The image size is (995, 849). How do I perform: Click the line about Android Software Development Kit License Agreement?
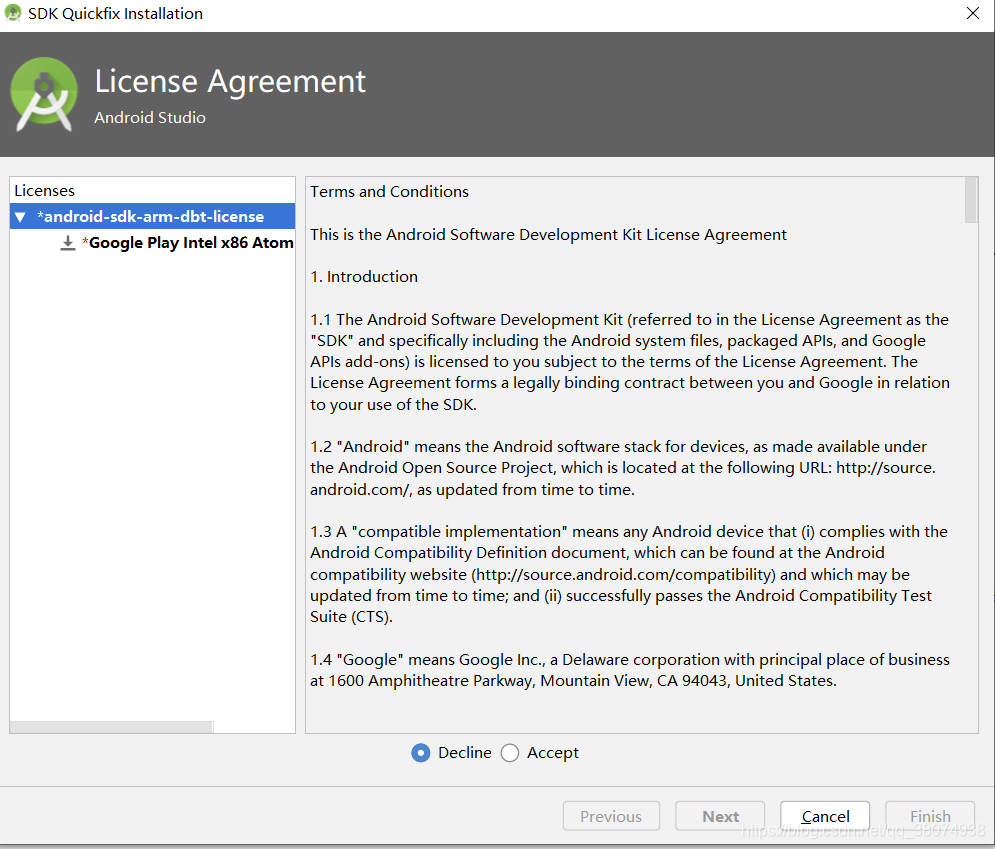(548, 235)
